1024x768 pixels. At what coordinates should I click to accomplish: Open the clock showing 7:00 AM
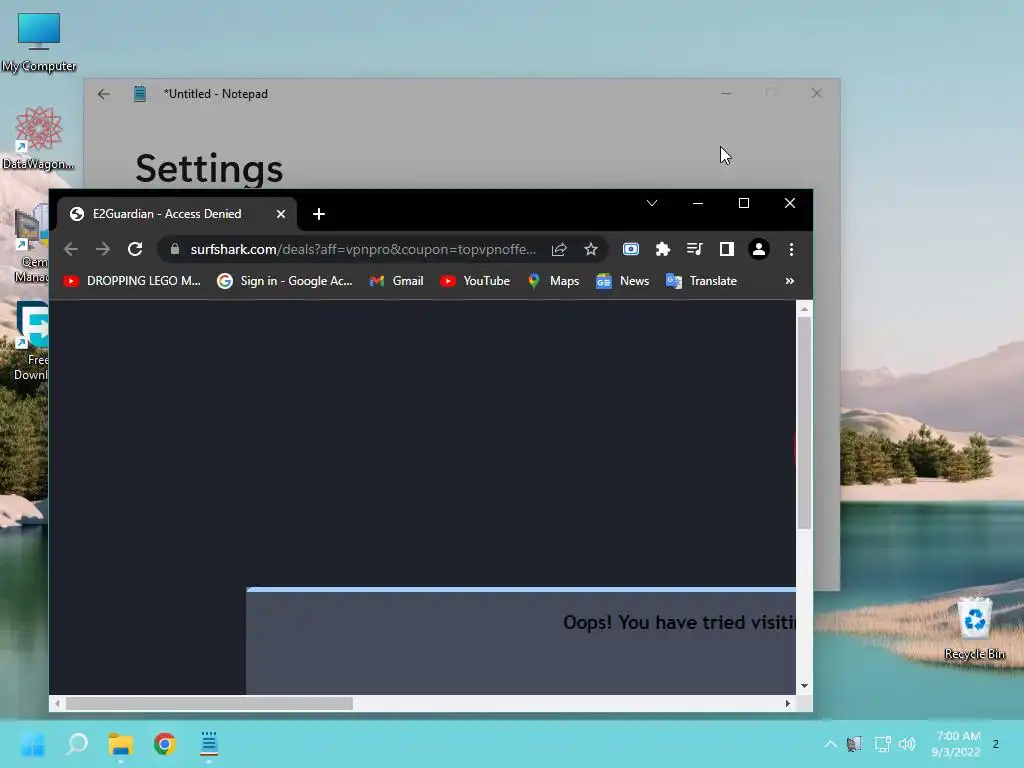[958, 744]
